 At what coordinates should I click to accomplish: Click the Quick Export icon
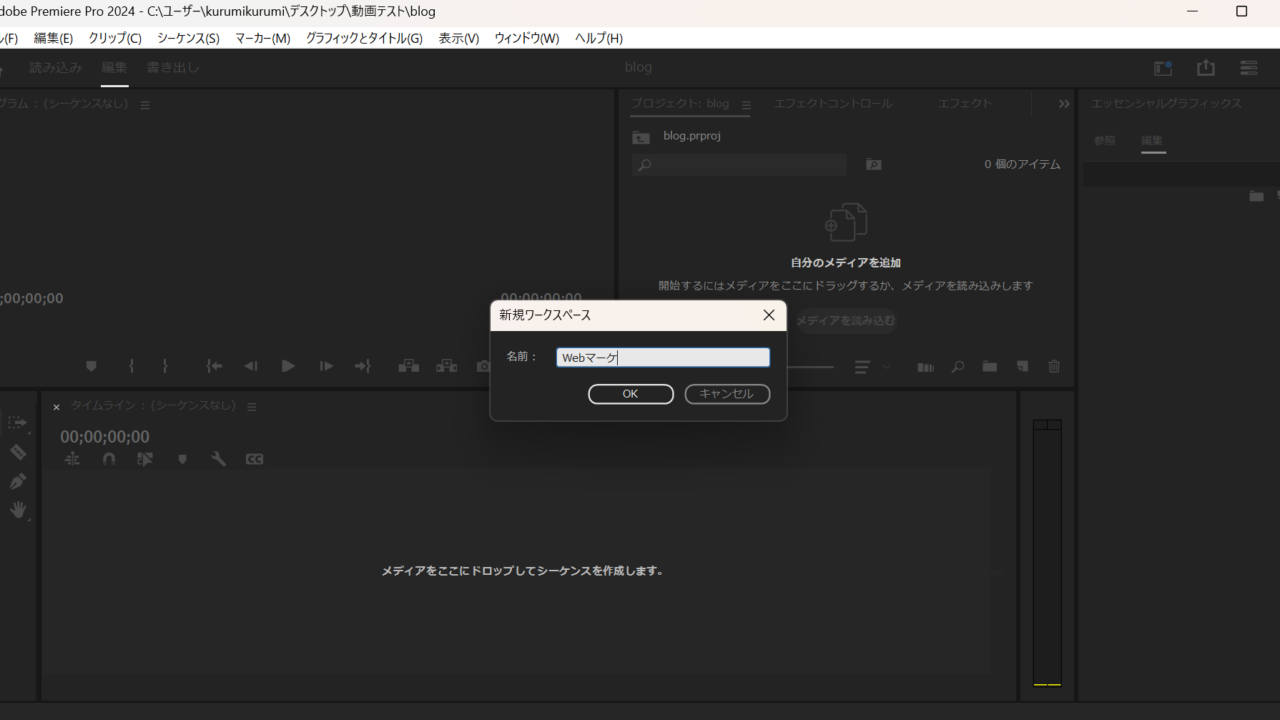(1206, 67)
